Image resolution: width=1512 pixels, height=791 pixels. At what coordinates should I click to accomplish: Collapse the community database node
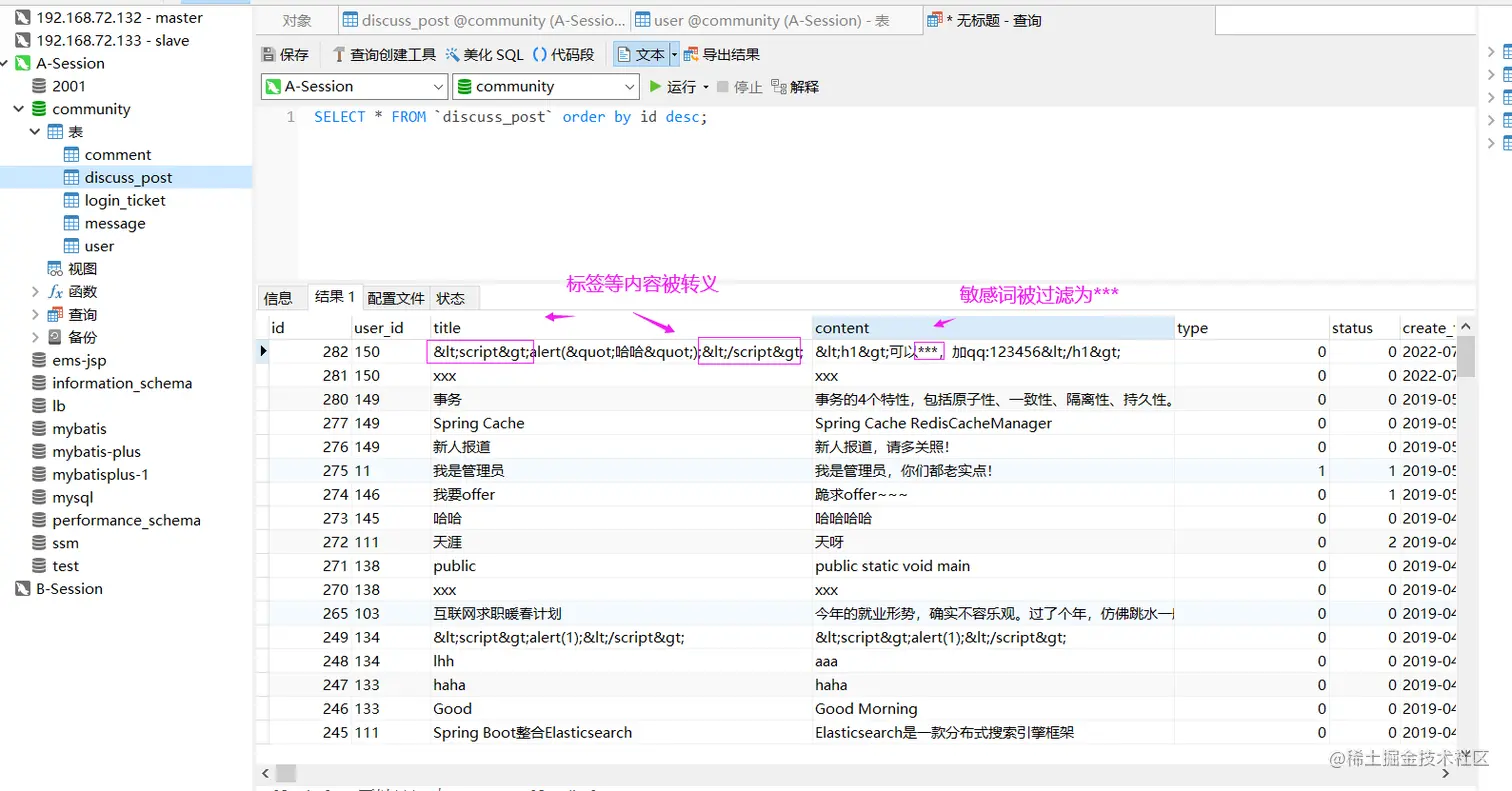pyautogui.click(x=18, y=109)
